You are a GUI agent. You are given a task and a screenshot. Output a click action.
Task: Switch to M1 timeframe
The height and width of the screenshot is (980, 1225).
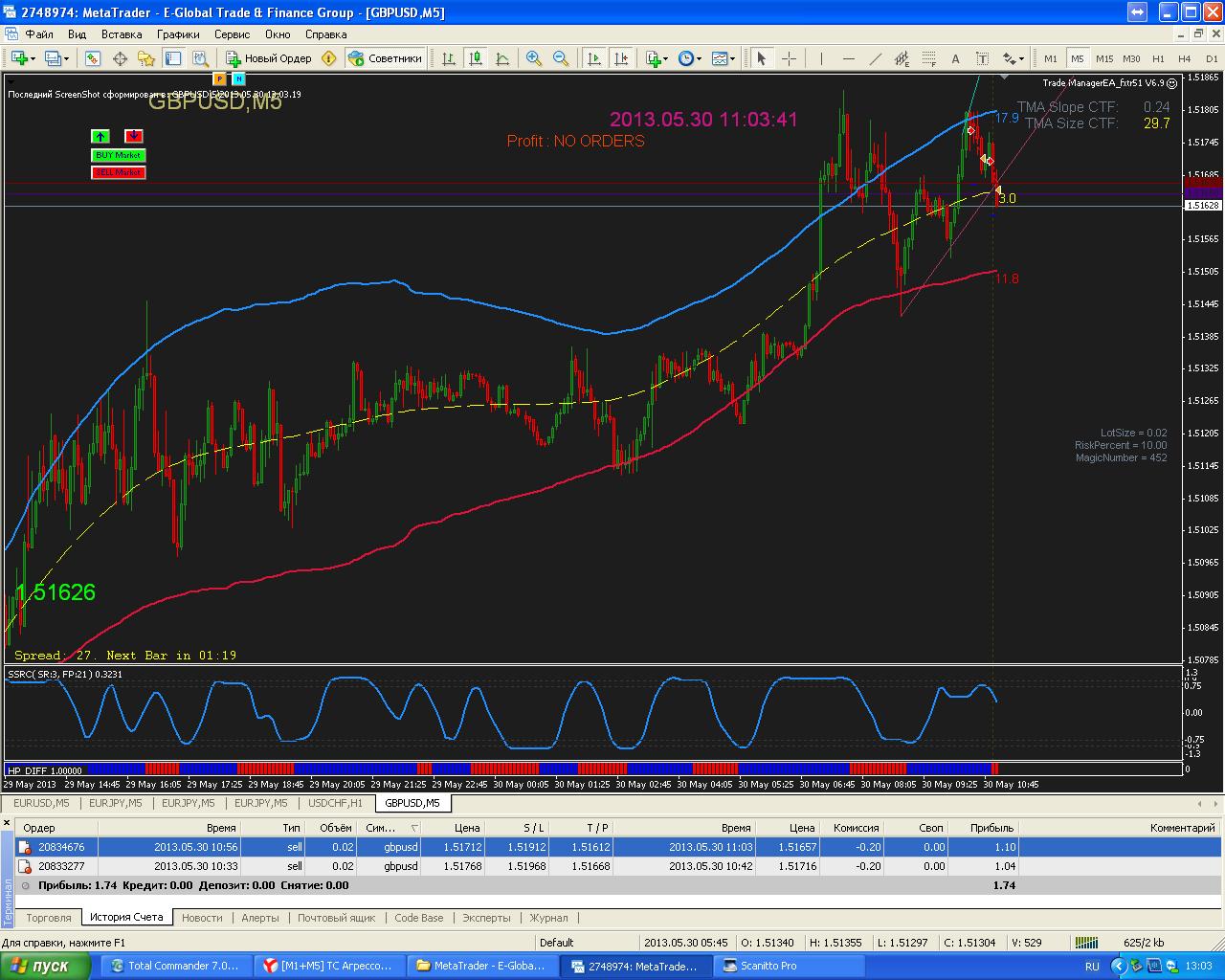point(1051,58)
